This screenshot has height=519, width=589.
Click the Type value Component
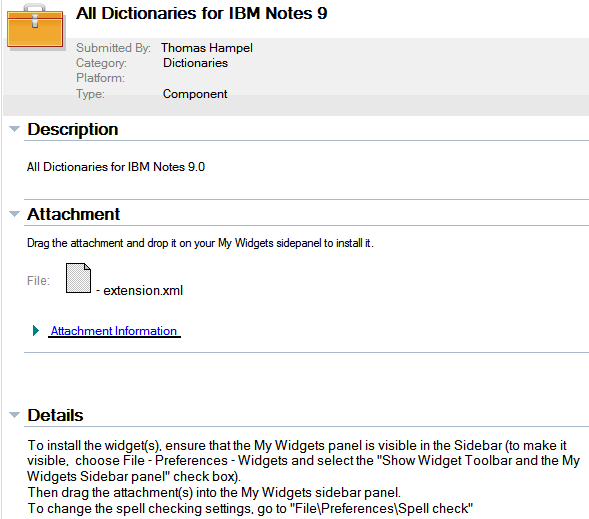pyautogui.click(x=195, y=94)
